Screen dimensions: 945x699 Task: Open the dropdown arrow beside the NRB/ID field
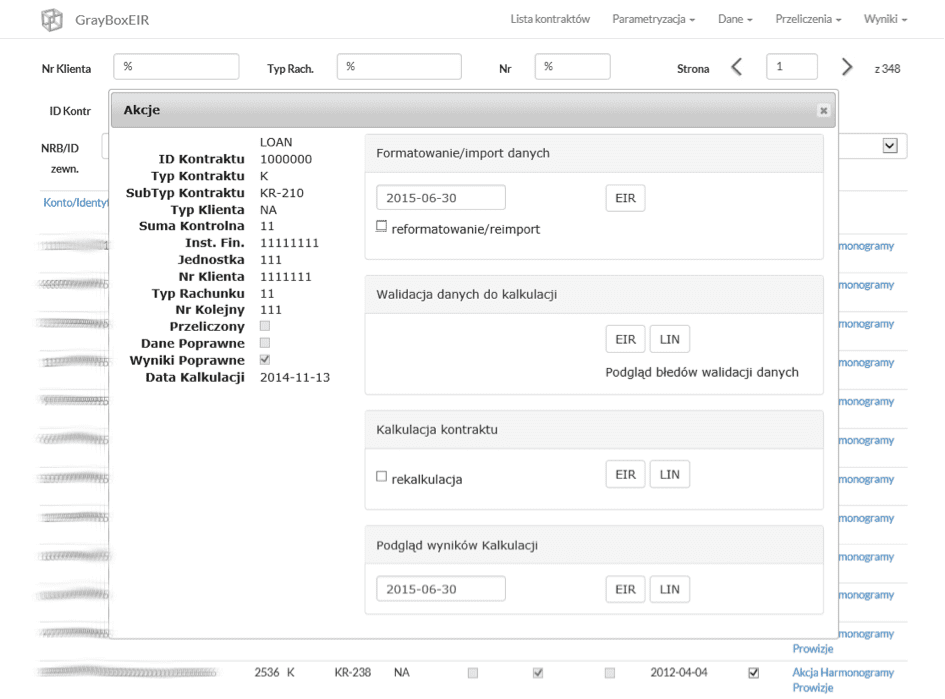pos(890,146)
